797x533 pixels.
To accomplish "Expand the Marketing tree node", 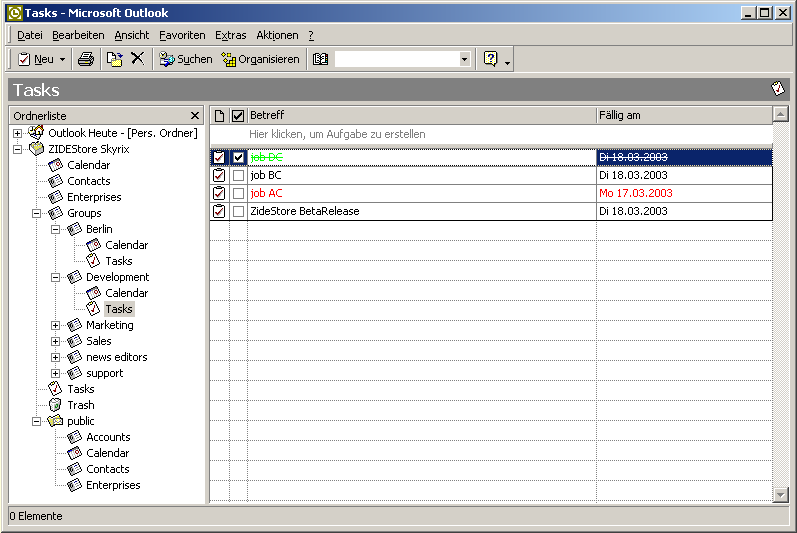I will [x=56, y=325].
